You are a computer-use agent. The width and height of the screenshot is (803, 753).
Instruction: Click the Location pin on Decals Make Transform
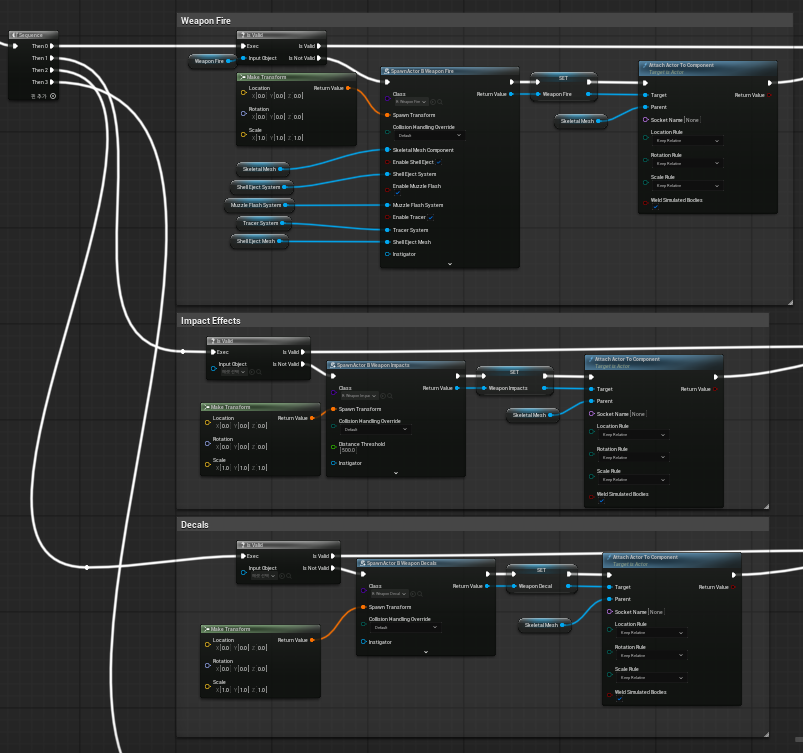(x=207, y=644)
